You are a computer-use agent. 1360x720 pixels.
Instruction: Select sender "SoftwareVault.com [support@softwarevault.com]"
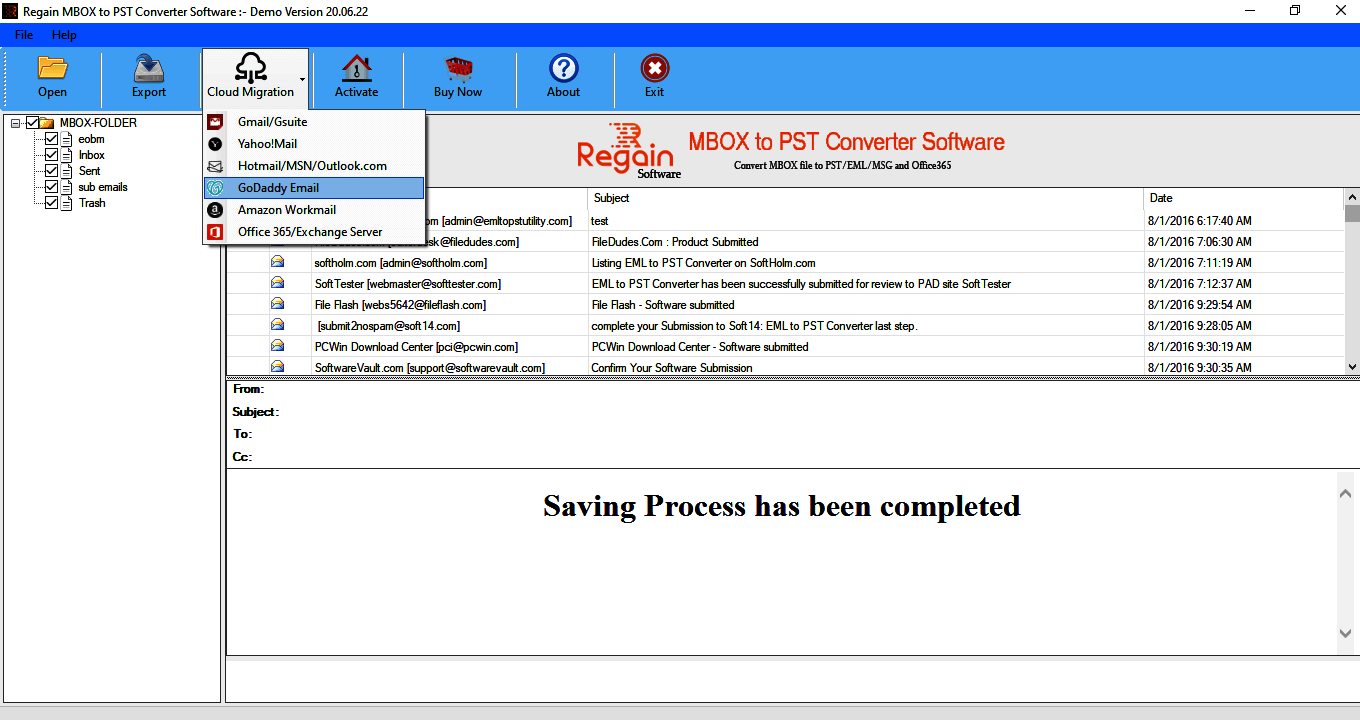click(430, 368)
